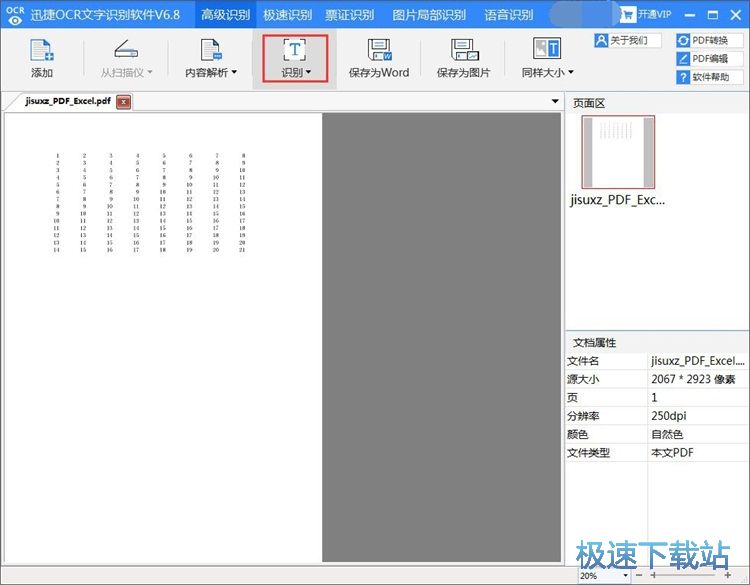Click the 开通VIP button

pos(646,15)
